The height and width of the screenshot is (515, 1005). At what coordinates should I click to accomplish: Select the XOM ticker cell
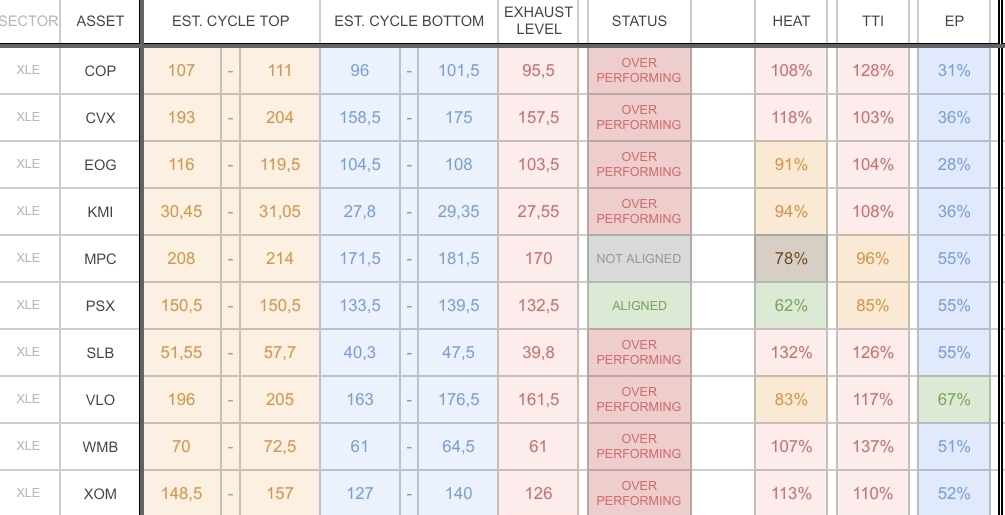pos(100,493)
